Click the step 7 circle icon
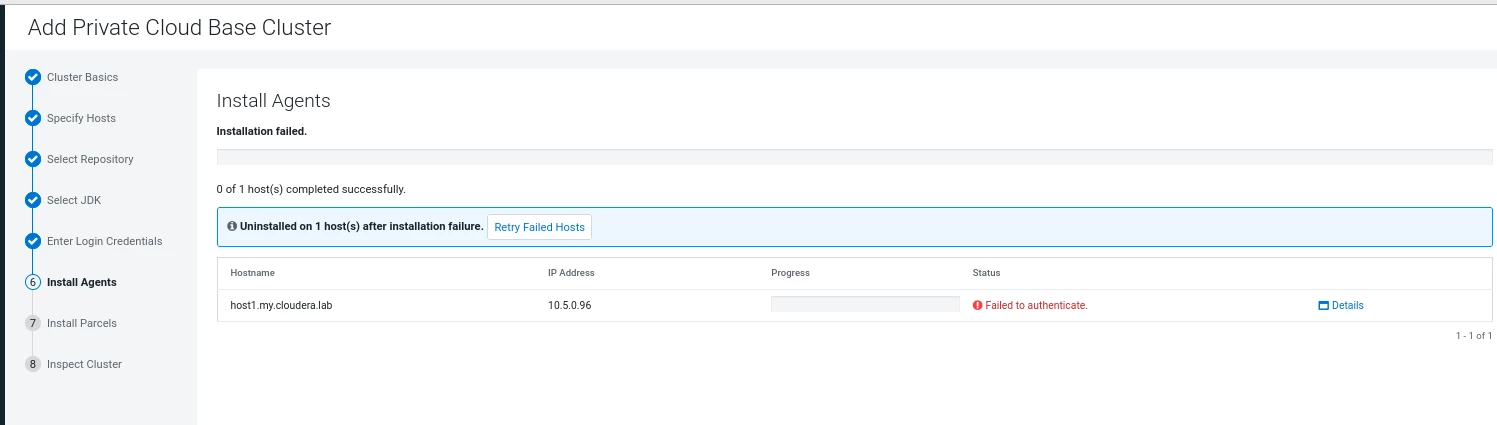Image resolution: width=1497 pixels, height=425 pixels. coord(32,323)
